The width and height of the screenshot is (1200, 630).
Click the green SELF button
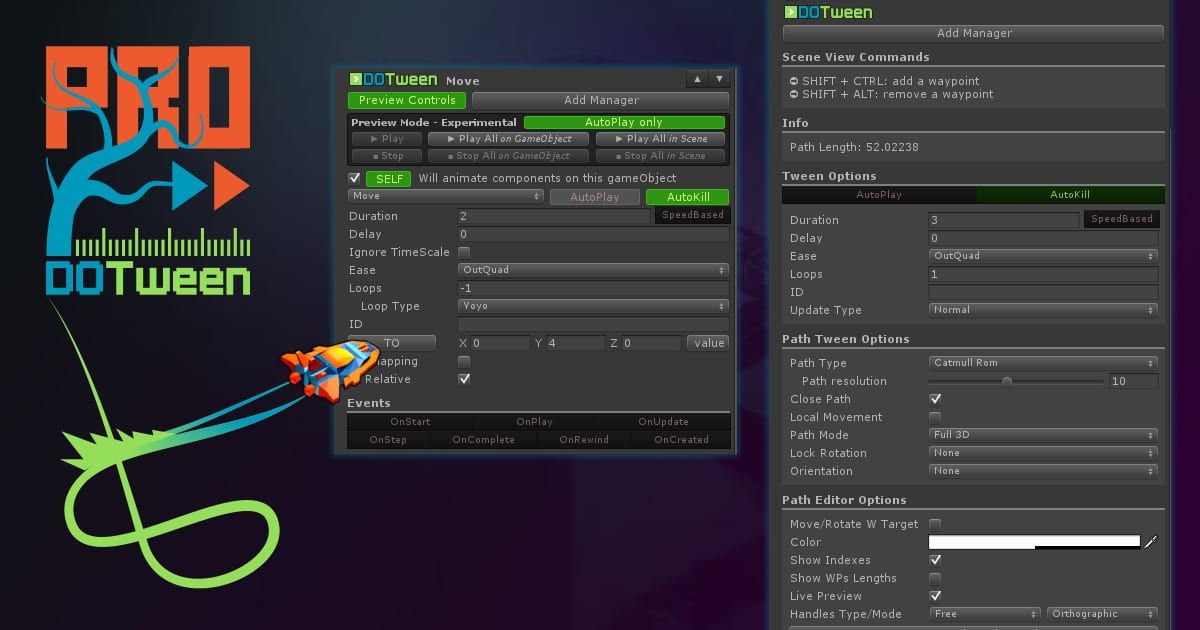coord(388,179)
